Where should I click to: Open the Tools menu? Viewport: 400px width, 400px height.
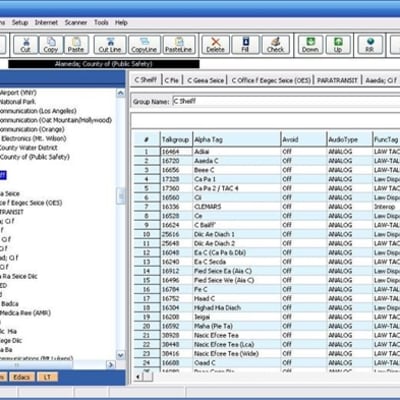[101, 23]
